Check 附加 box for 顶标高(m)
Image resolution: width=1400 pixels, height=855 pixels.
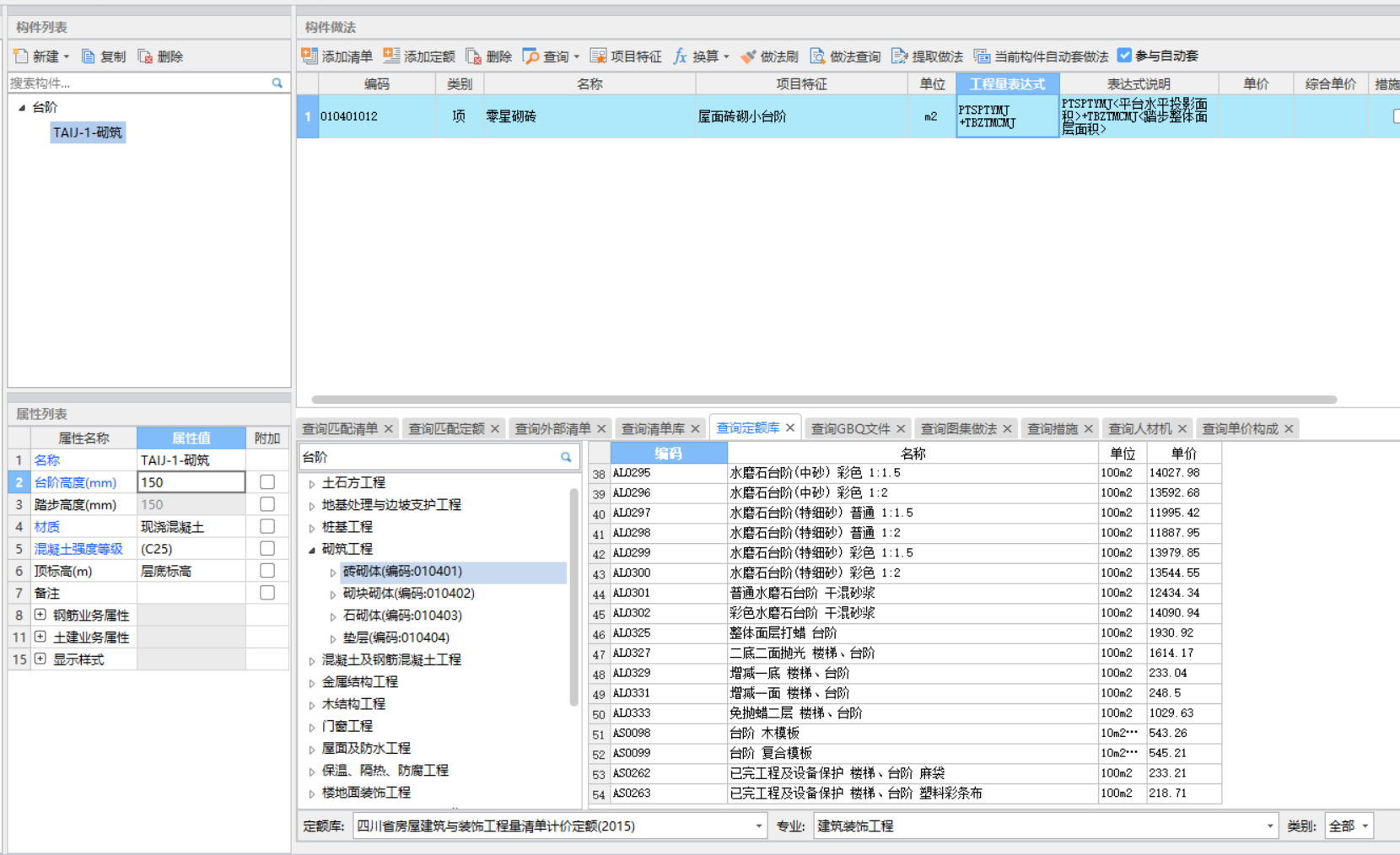(x=267, y=570)
